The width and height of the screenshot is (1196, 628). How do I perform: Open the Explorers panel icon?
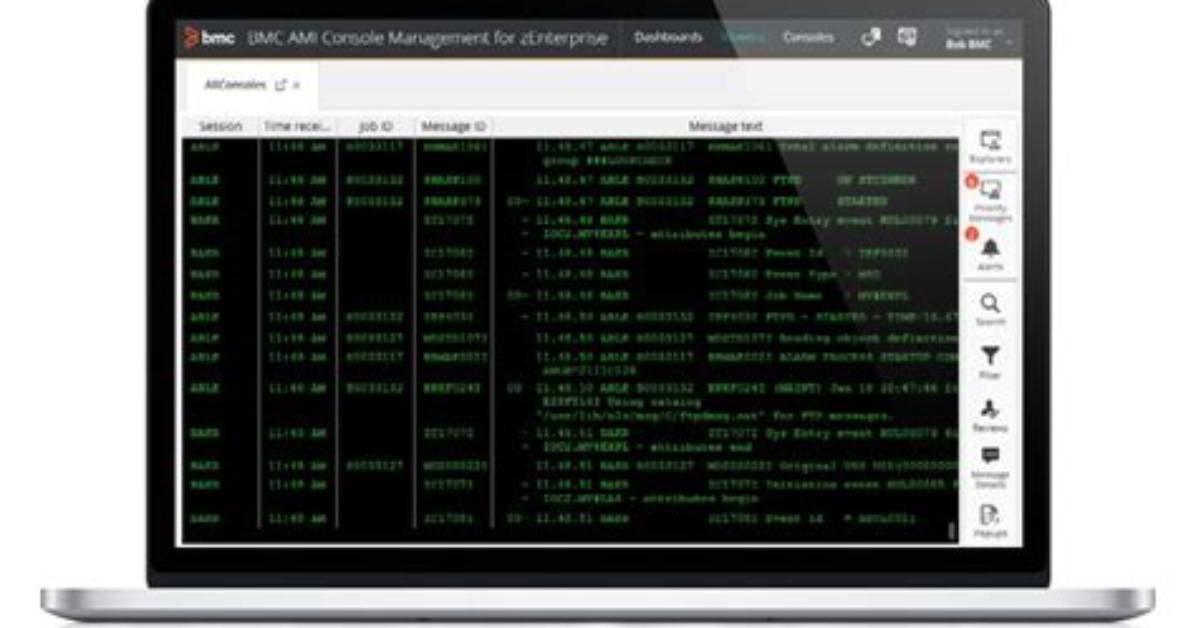click(990, 141)
